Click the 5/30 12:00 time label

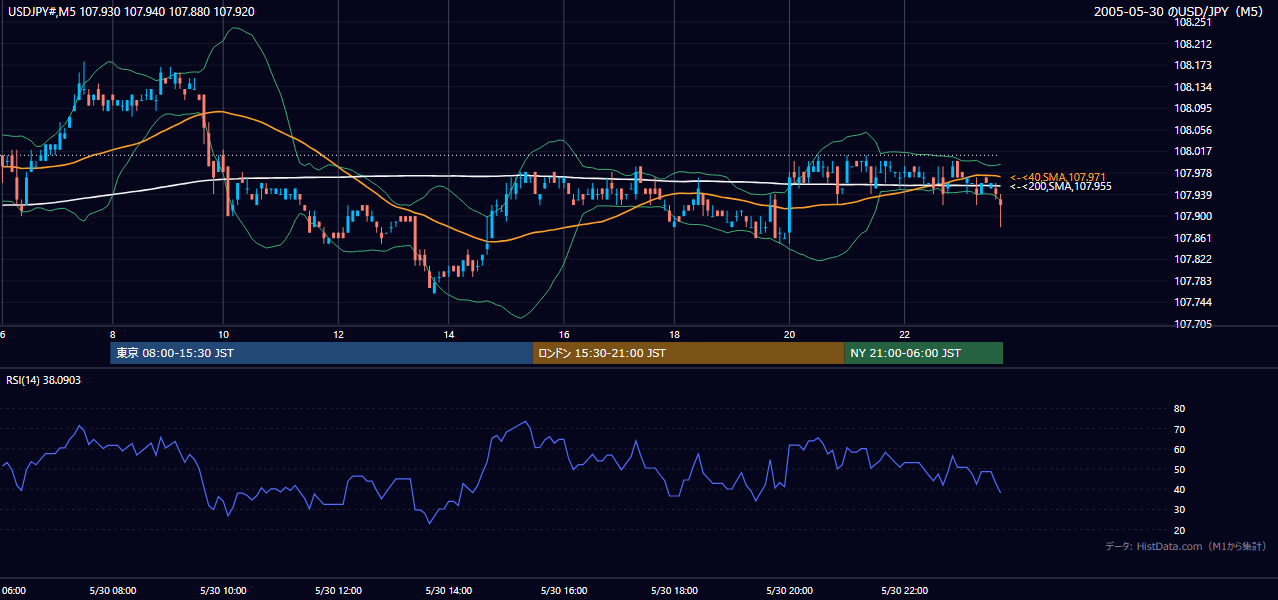(x=338, y=590)
